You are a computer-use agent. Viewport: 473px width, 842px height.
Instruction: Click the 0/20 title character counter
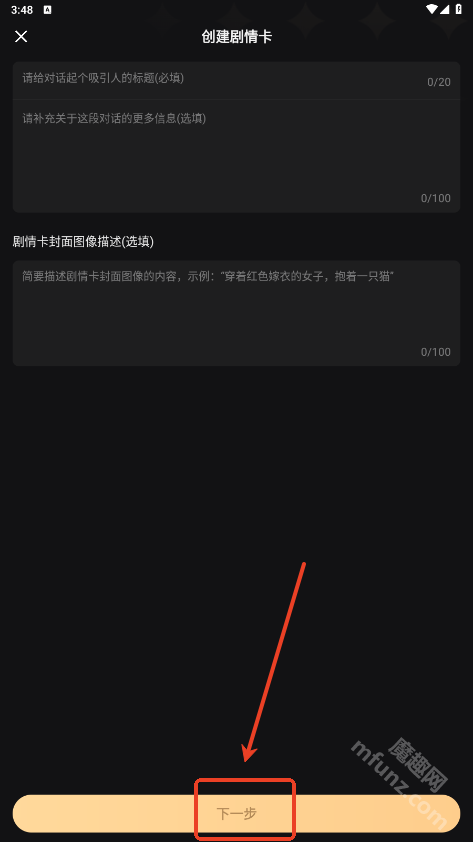439,82
